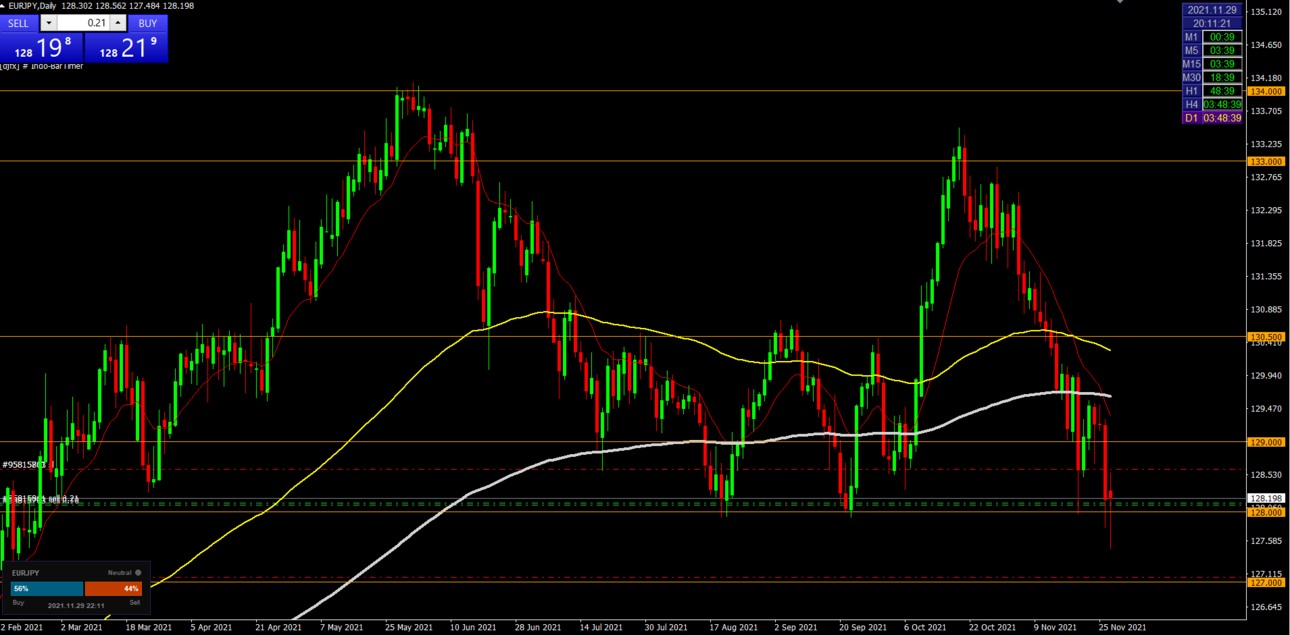The width and height of the screenshot is (1290, 635).
Task: Click the 6 Oct 2021 date on time axis
Action: coord(923,627)
